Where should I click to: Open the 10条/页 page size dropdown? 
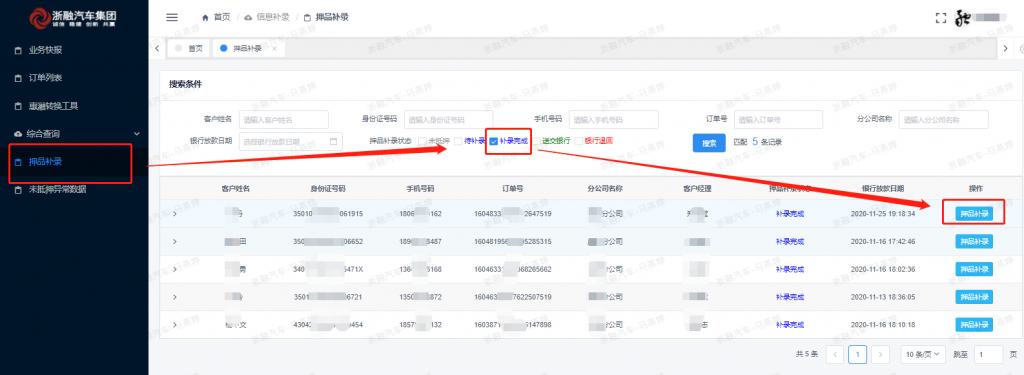coord(923,354)
